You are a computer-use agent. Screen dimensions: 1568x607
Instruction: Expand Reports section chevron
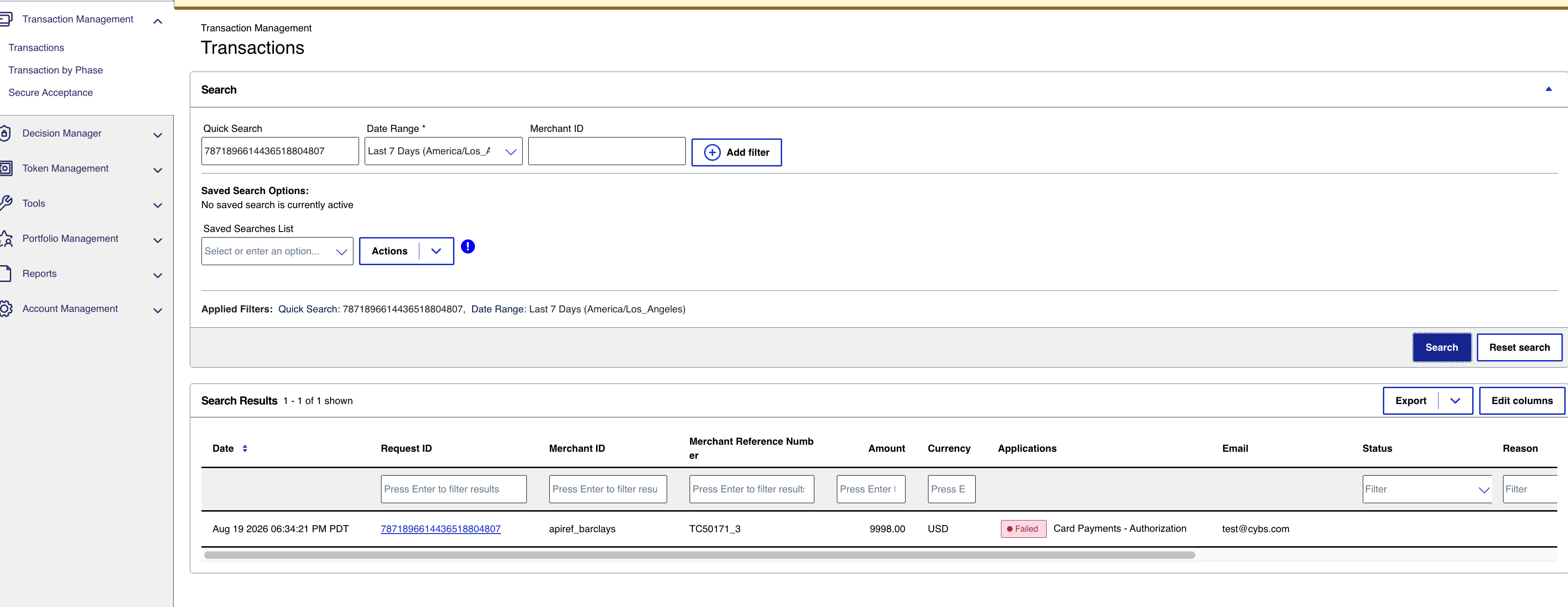pos(158,276)
